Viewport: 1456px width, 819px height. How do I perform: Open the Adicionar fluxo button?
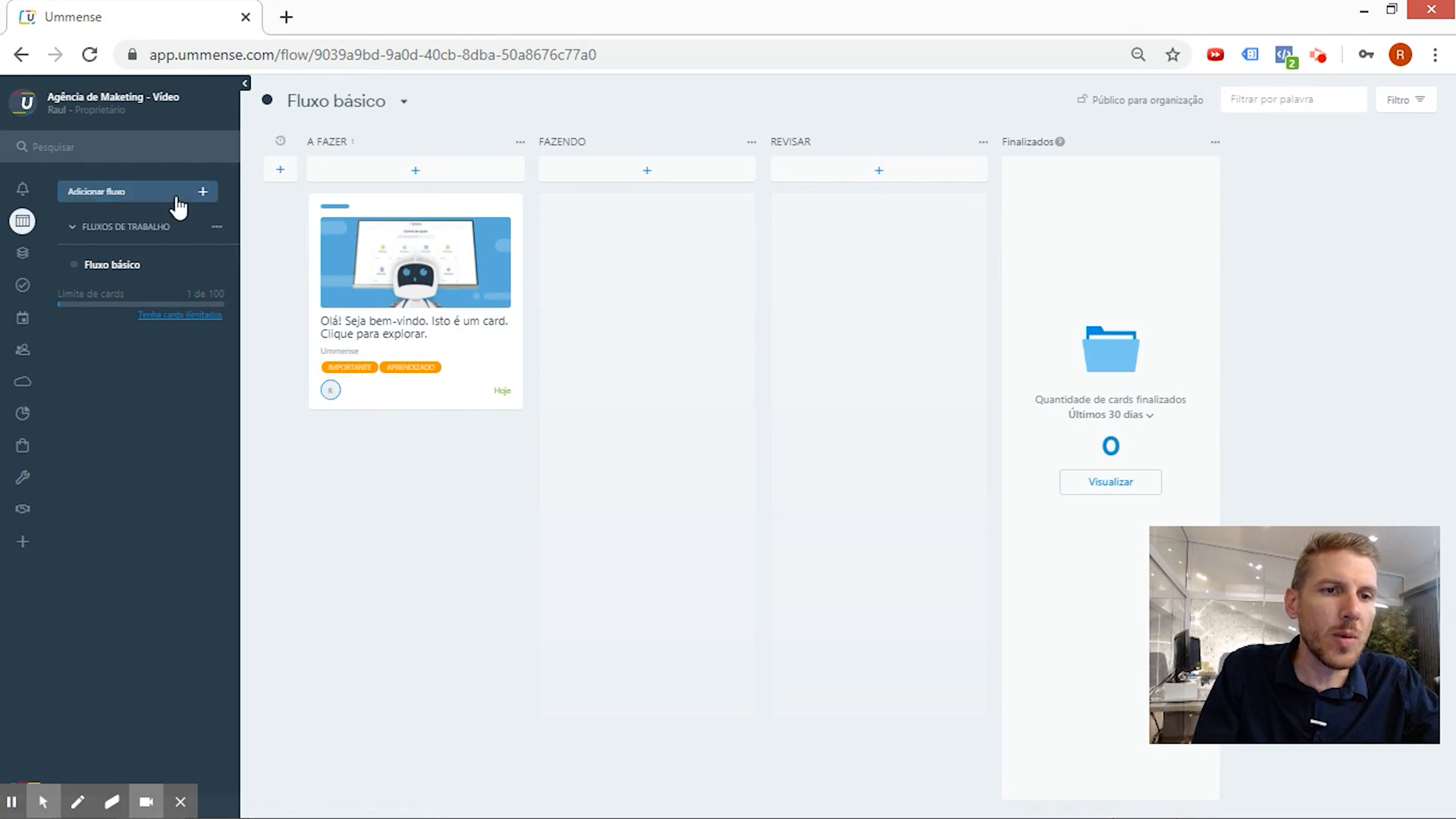click(x=136, y=191)
